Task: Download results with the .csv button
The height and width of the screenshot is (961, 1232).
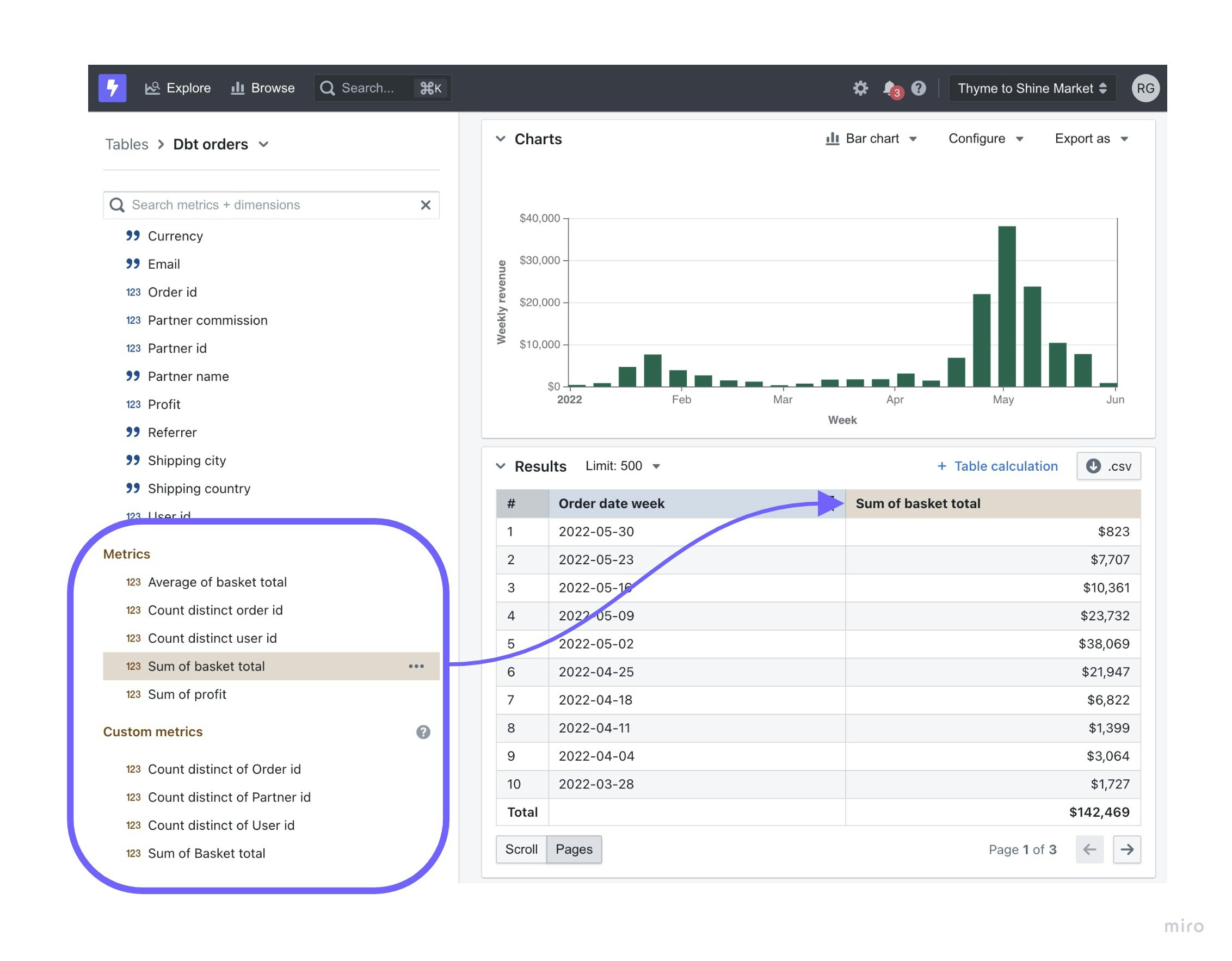Action: tap(1108, 466)
